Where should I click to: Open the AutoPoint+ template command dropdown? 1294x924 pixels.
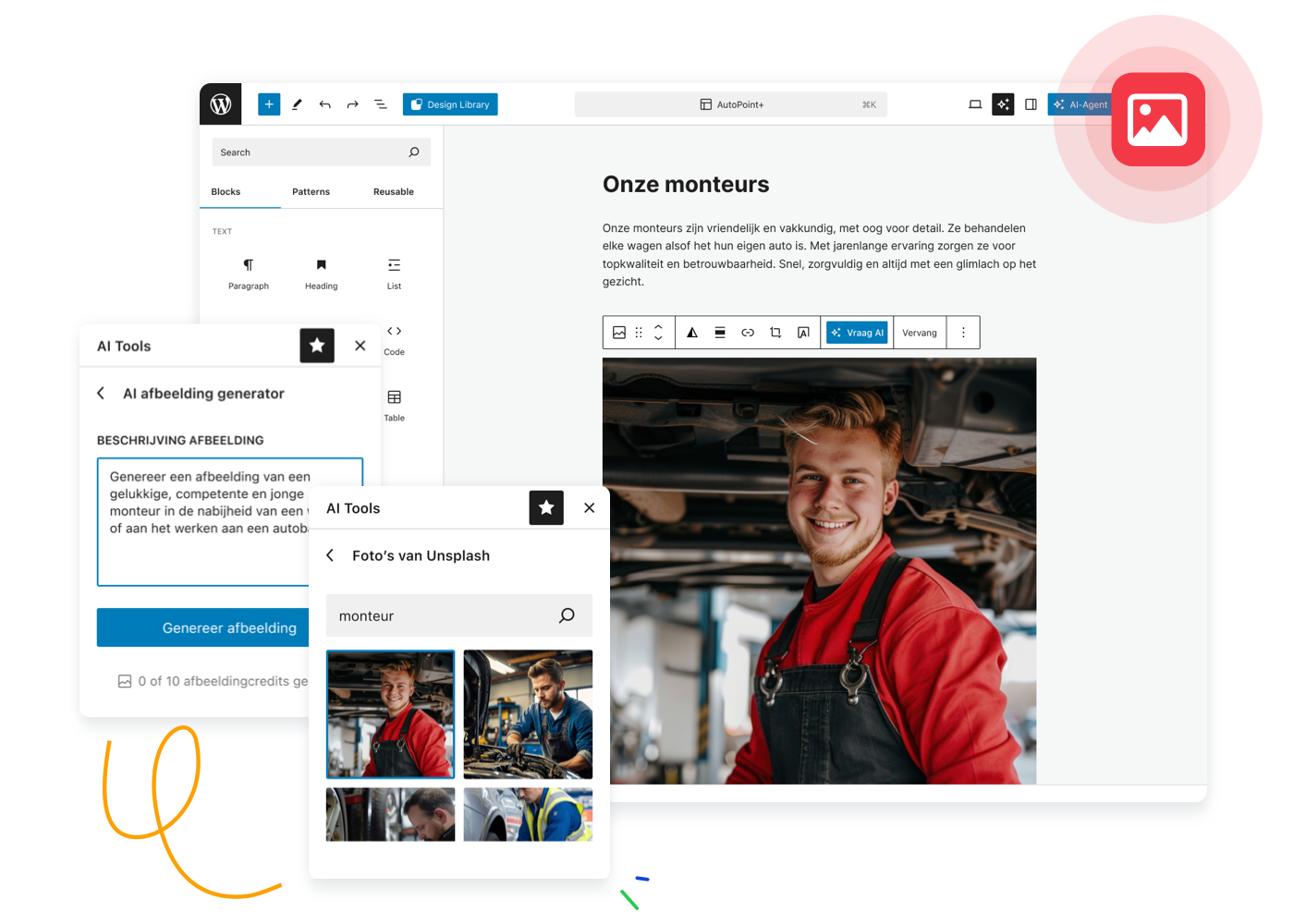(x=731, y=104)
